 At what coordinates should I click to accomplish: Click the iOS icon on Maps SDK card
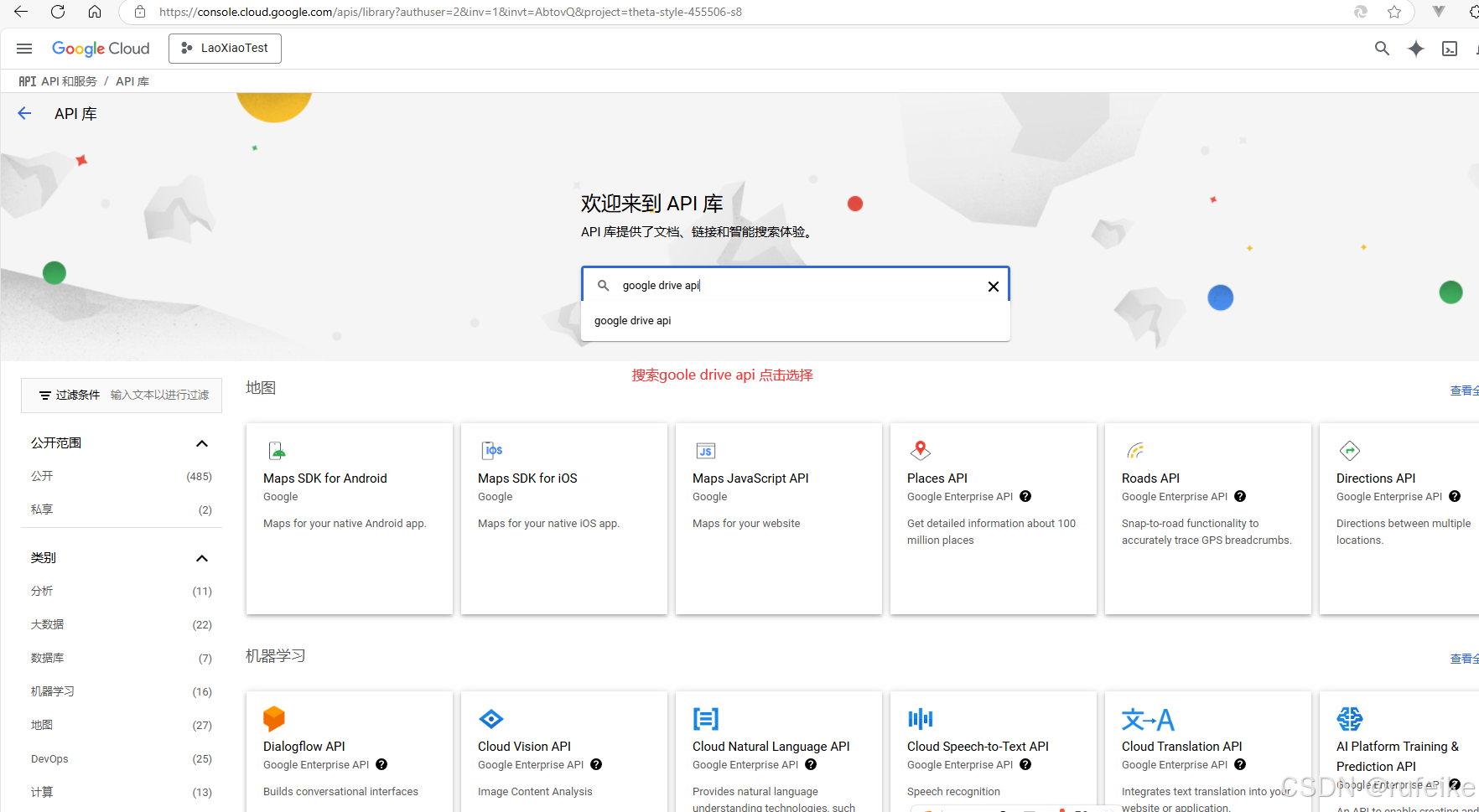click(492, 451)
